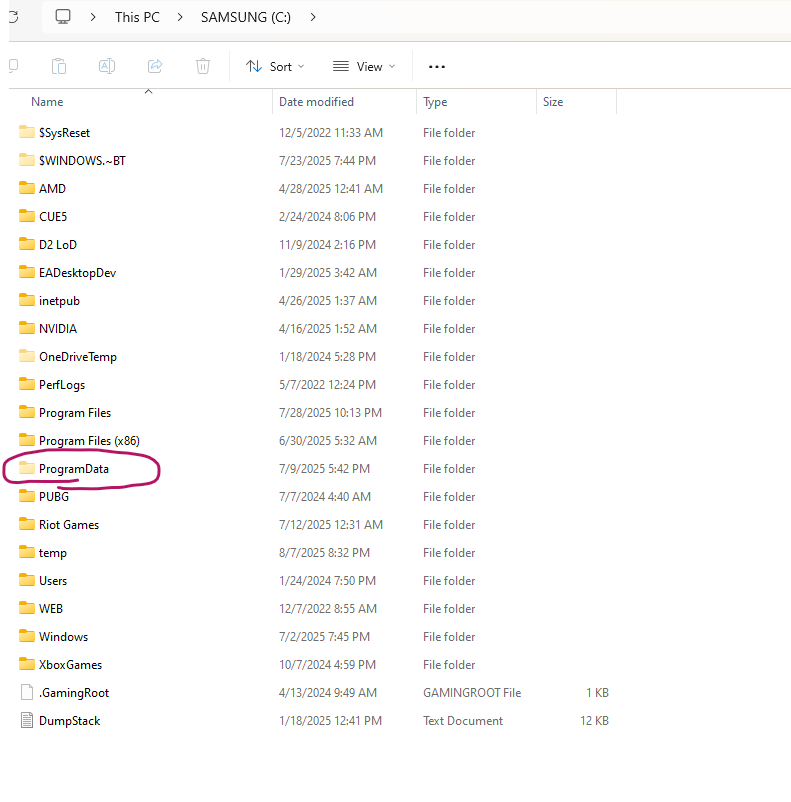Click the GAMINGROOT File type cell
791x802 pixels.
472,693
